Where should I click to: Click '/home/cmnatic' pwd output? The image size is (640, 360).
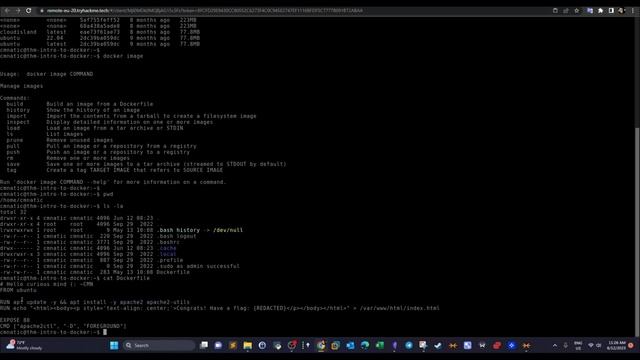coord(21,200)
